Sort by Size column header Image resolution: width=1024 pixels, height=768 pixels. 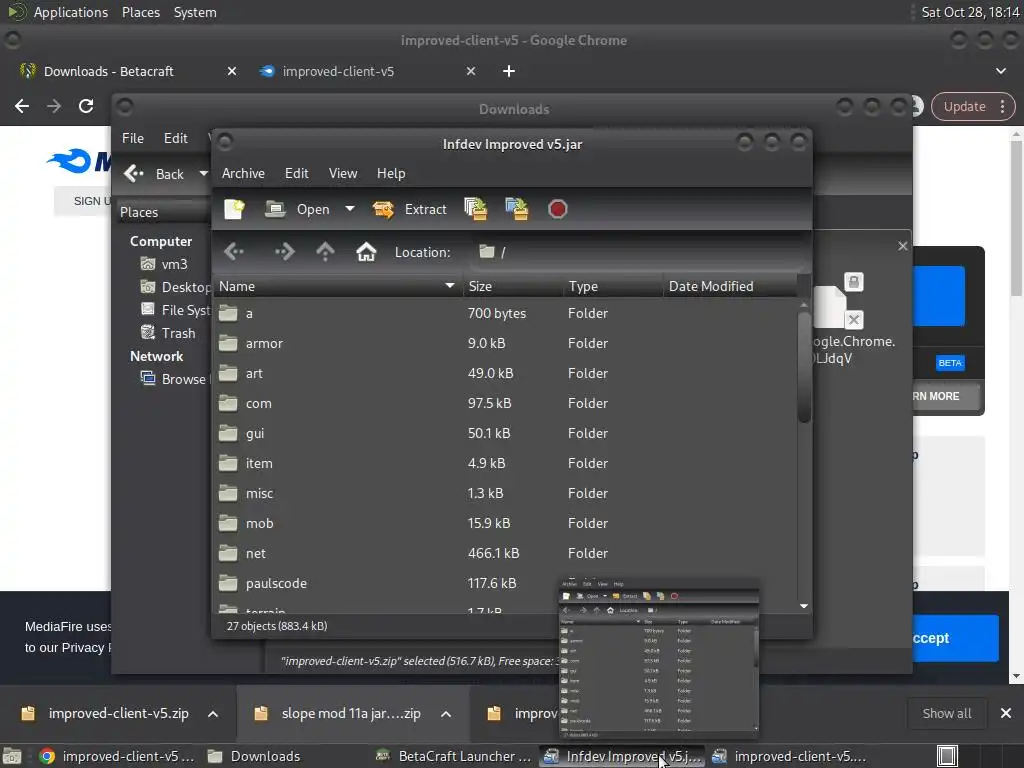pos(513,286)
